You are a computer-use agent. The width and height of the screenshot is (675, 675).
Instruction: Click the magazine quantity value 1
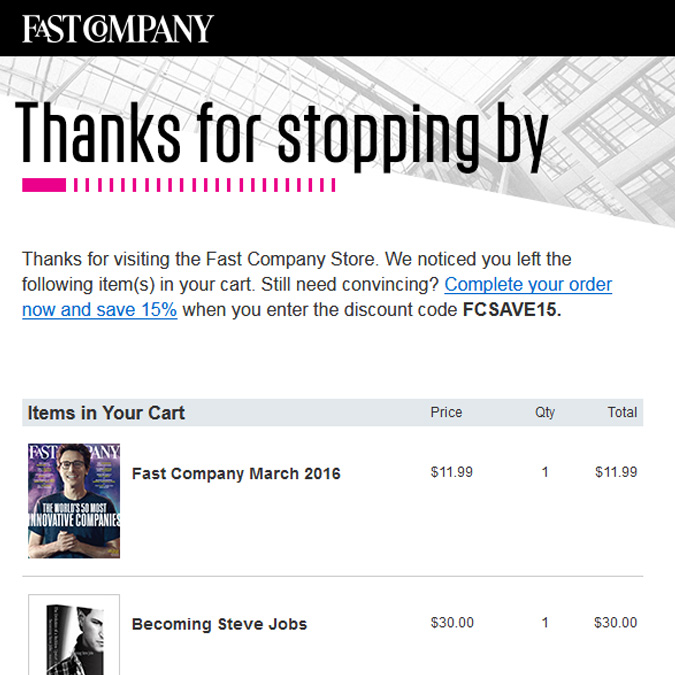coord(545,472)
